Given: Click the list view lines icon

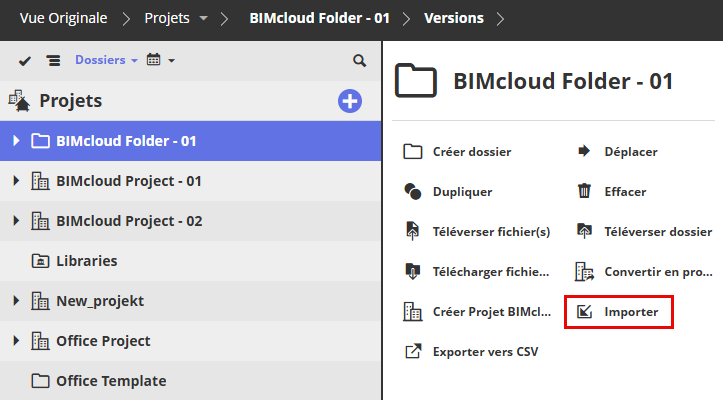Looking at the screenshot, I should [53, 61].
